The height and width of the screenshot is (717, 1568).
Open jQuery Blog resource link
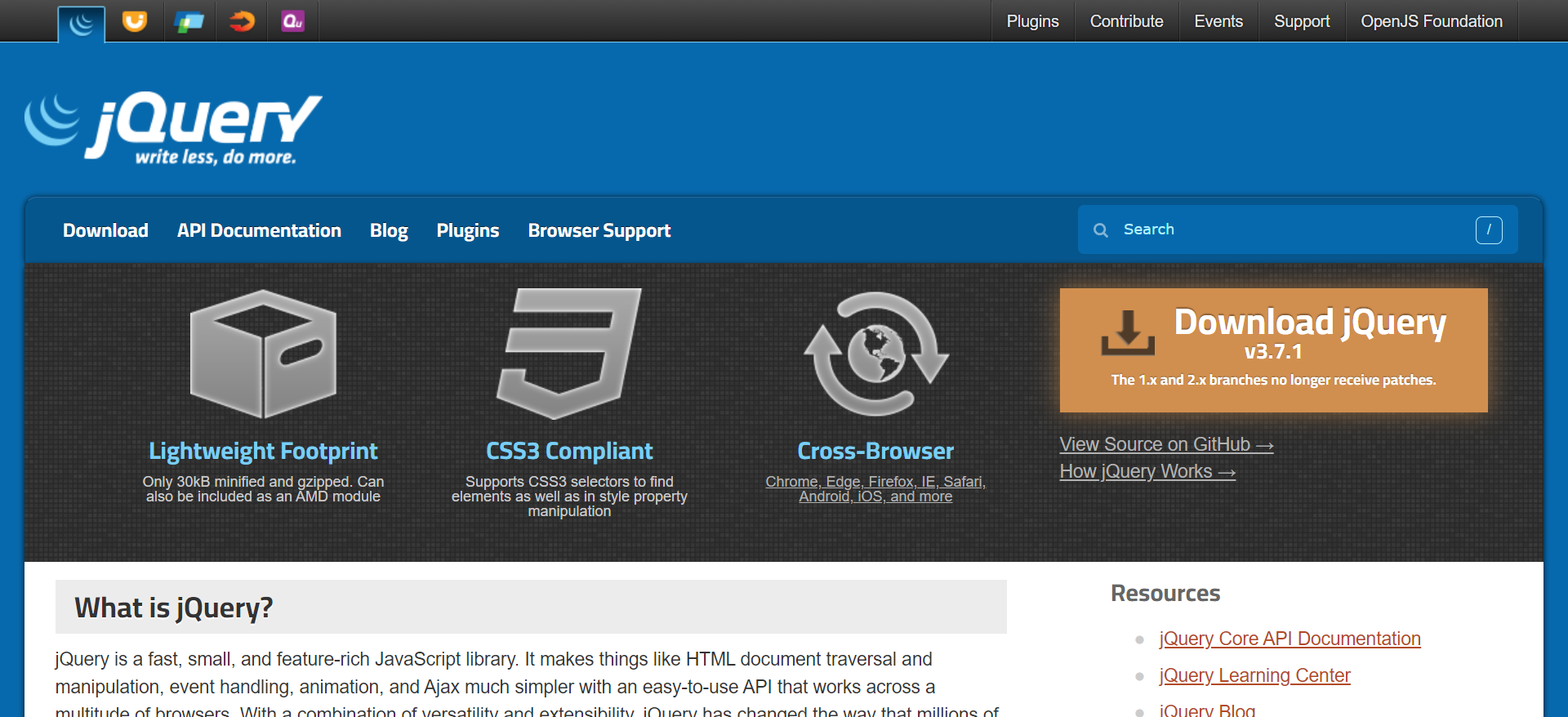tap(1207, 709)
